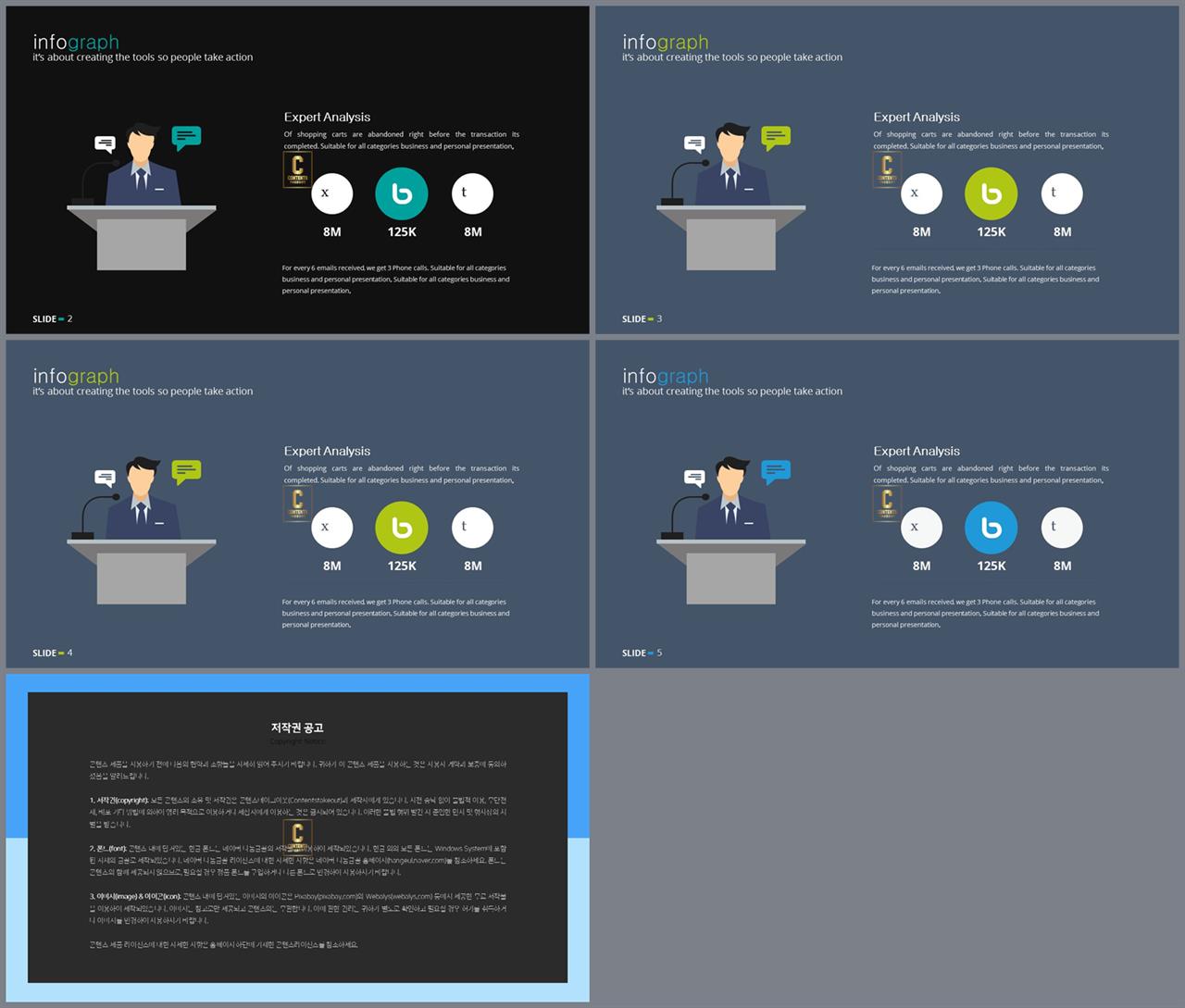The image size is (1185, 1008).
Task: Click the white chat bubble on slide 5
Action: coord(695,478)
